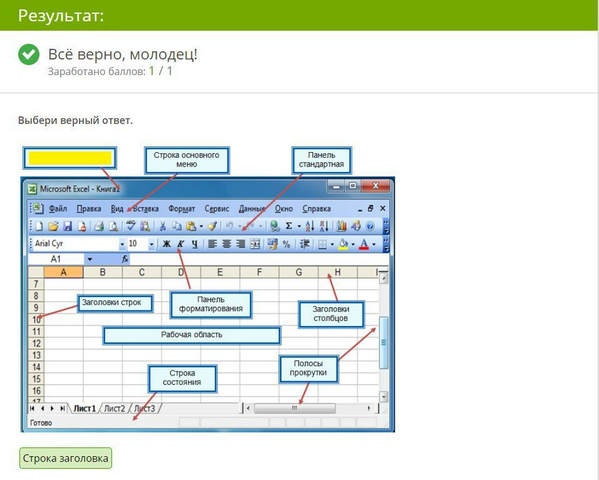The width and height of the screenshot is (599, 480).
Task: Open the Chart Wizard icon
Action: pos(341,226)
